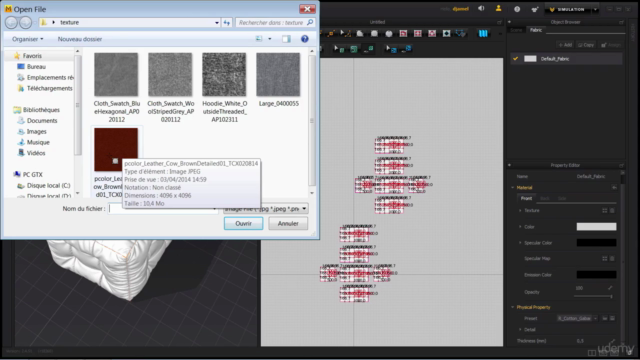The height and width of the screenshot is (360, 640).
Task: Click the green square sewing icon in second toolbar row
Action: pyautogui.click(x=354, y=49)
